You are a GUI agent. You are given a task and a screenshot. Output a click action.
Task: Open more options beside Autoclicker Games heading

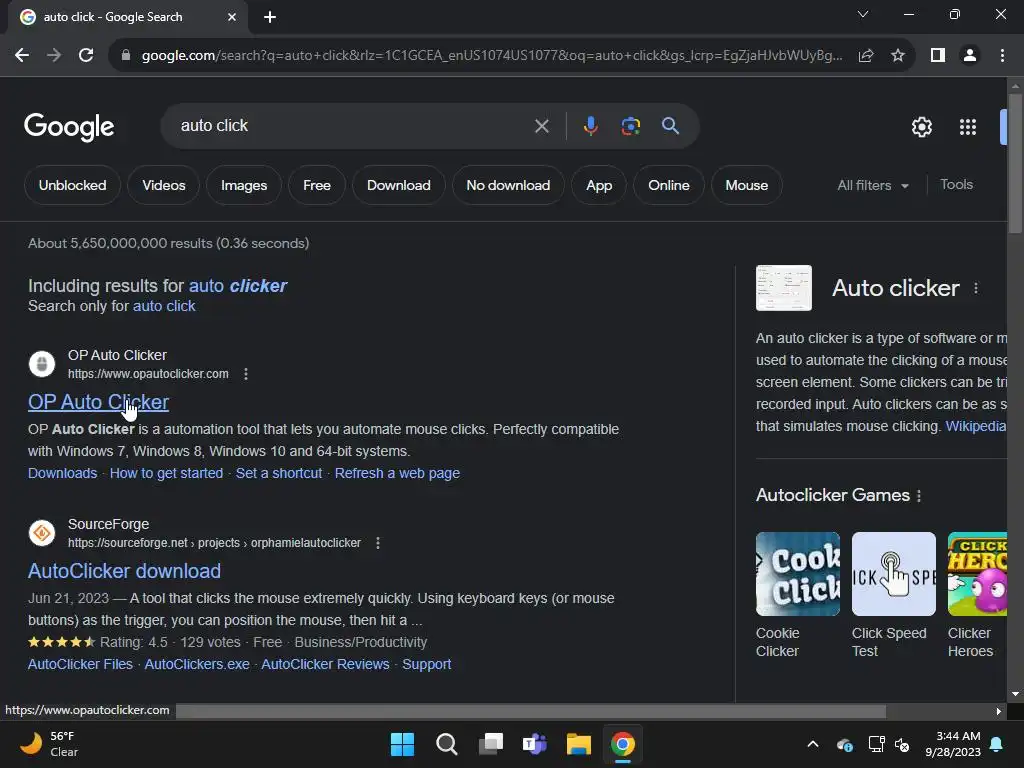point(919,496)
